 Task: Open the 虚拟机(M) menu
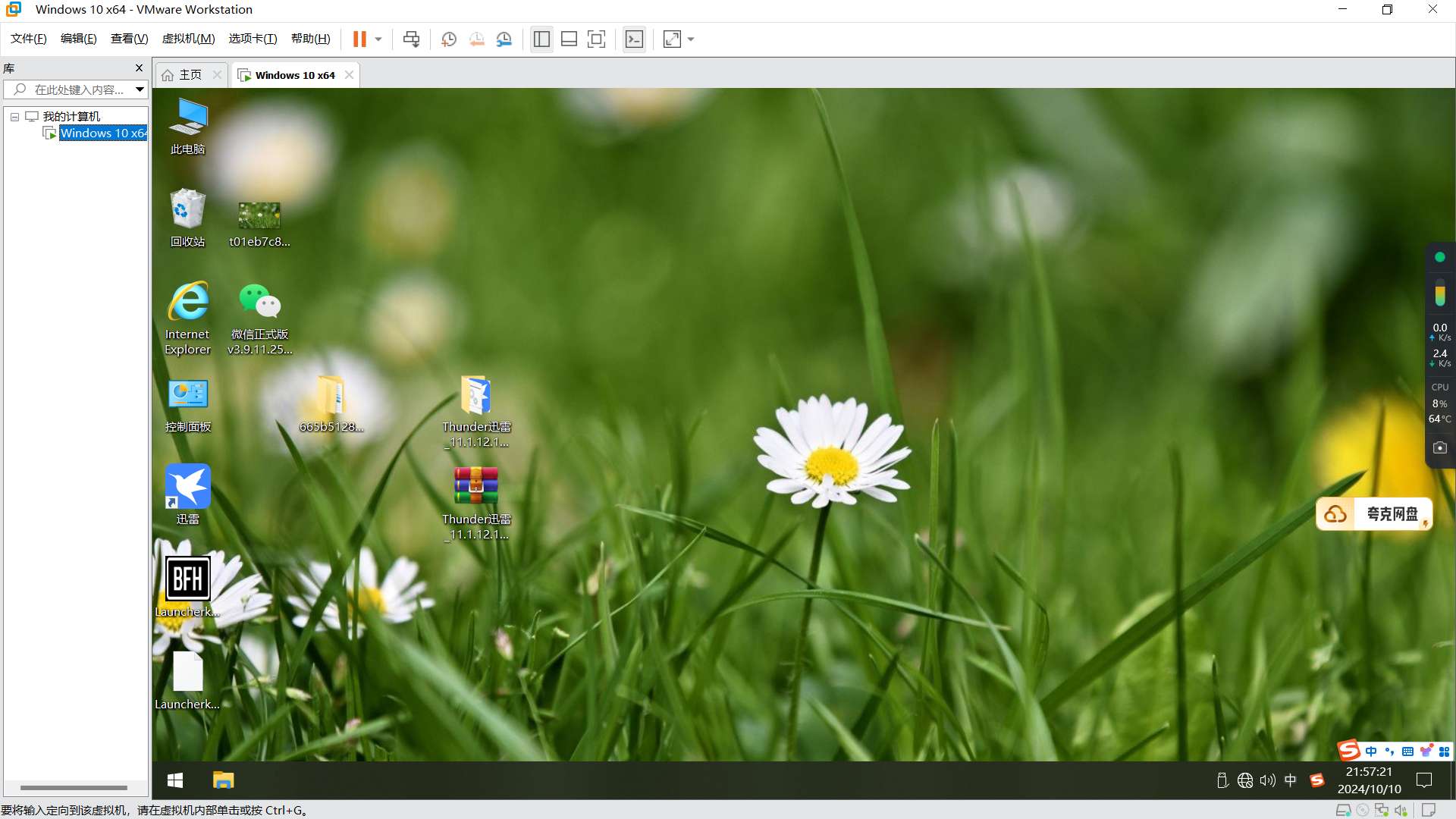189,39
